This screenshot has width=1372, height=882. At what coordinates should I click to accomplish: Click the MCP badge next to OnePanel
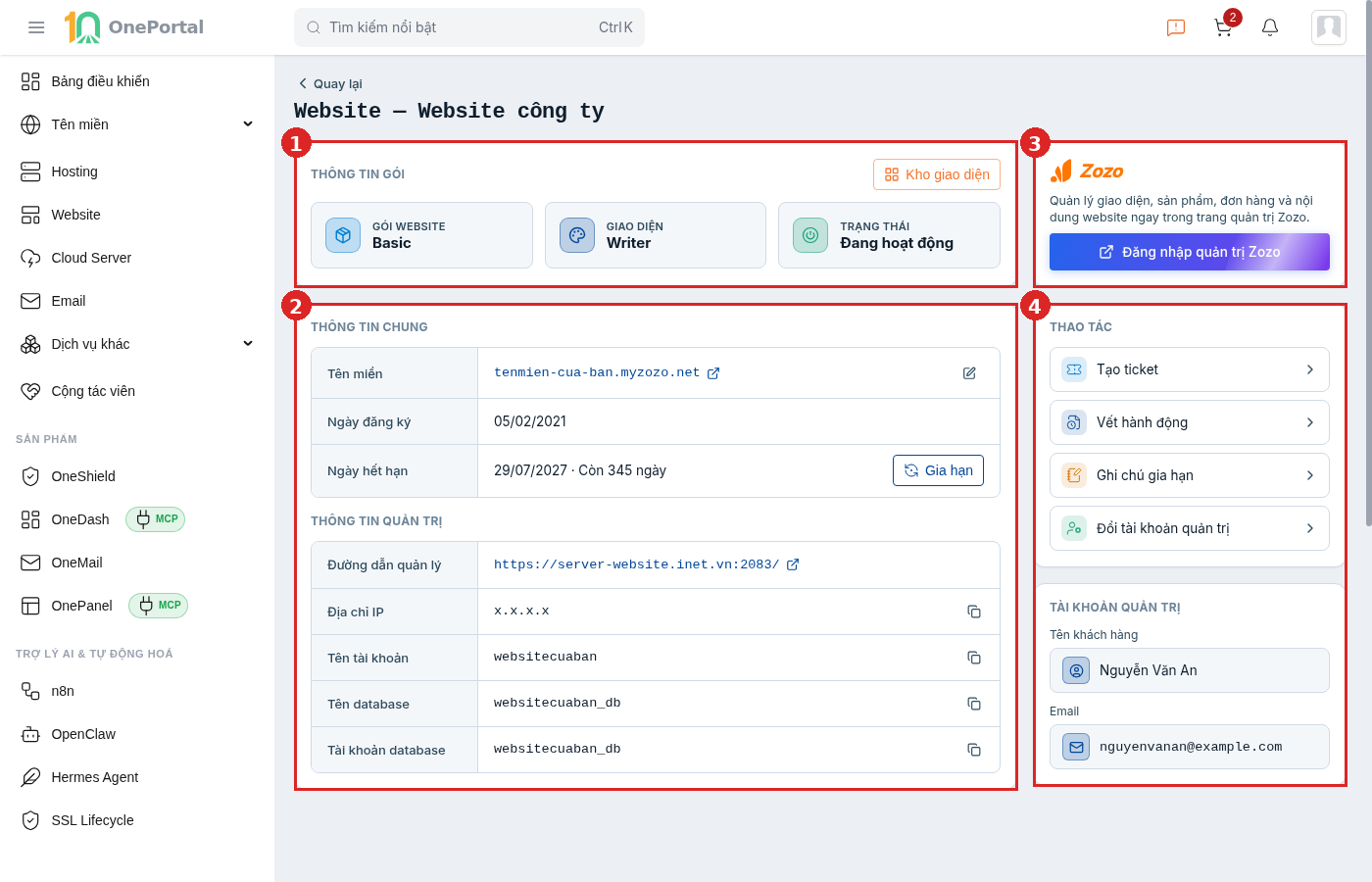point(159,606)
